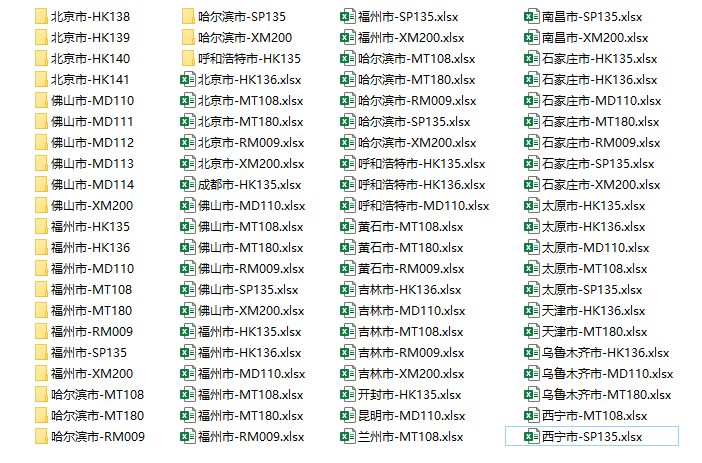
Task: Click Excel icon of 太原市-HK135.xlsx
Action: tap(531, 206)
